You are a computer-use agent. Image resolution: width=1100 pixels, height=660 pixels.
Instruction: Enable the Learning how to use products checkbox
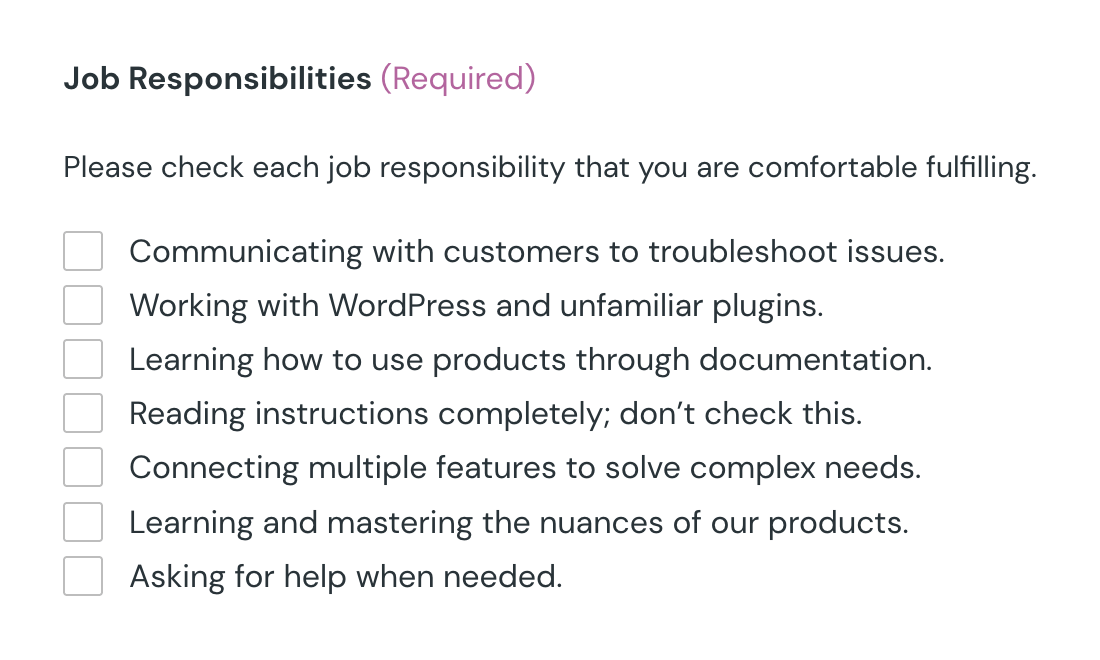point(83,359)
